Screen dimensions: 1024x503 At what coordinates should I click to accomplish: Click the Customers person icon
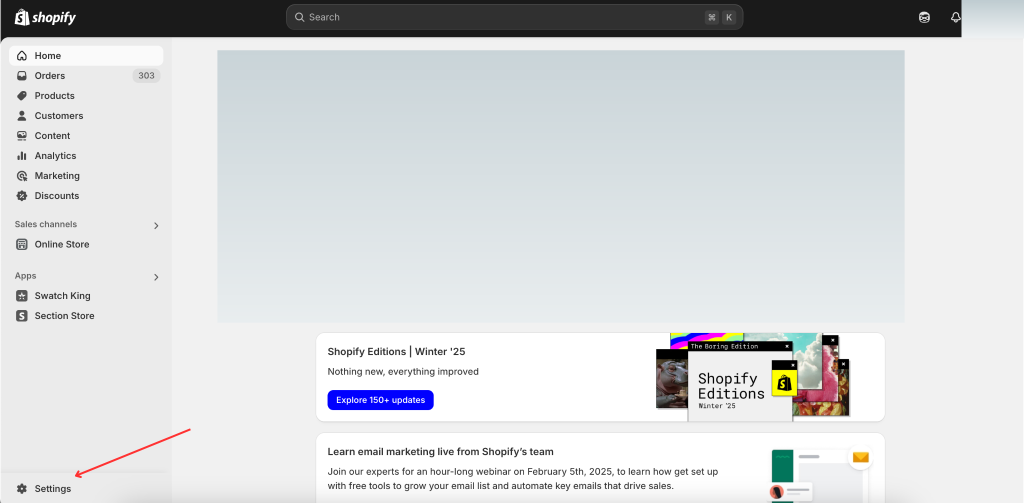pos(22,116)
